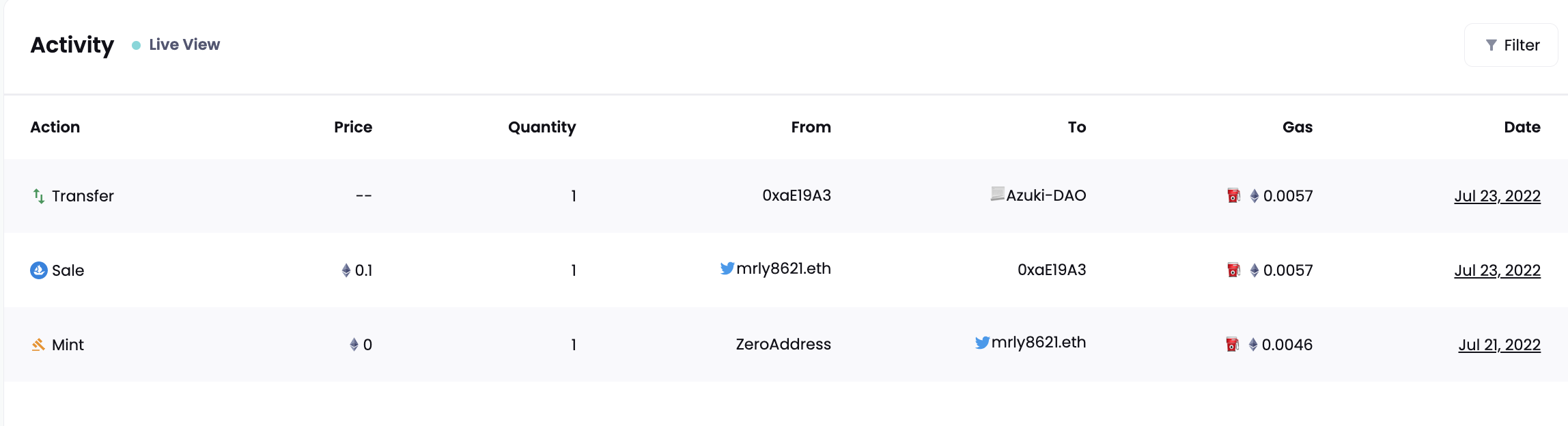The height and width of the screenshot is (426, 1568).
Task: Toggle the Live View indicator dot
Action: [x=137, y=45]
